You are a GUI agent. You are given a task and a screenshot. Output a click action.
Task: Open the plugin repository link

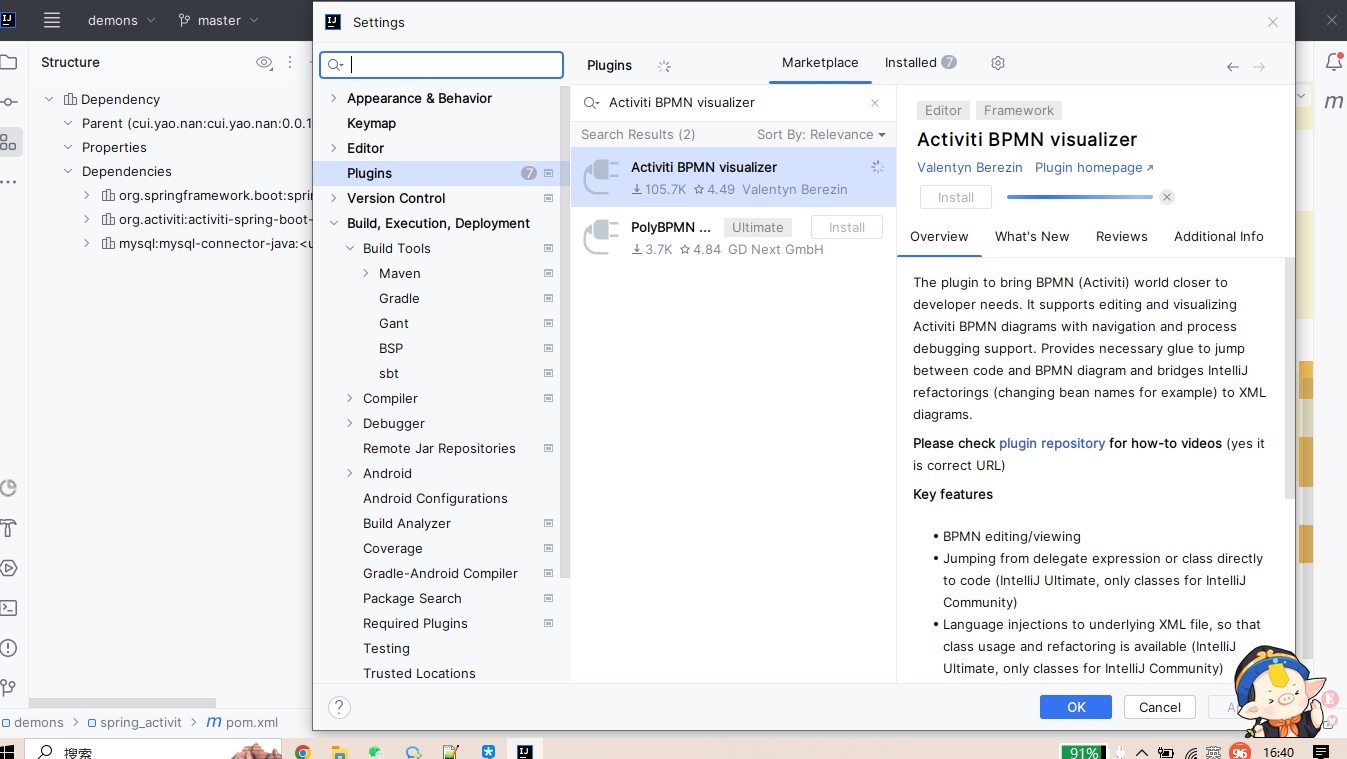(x=1052, y=443)
